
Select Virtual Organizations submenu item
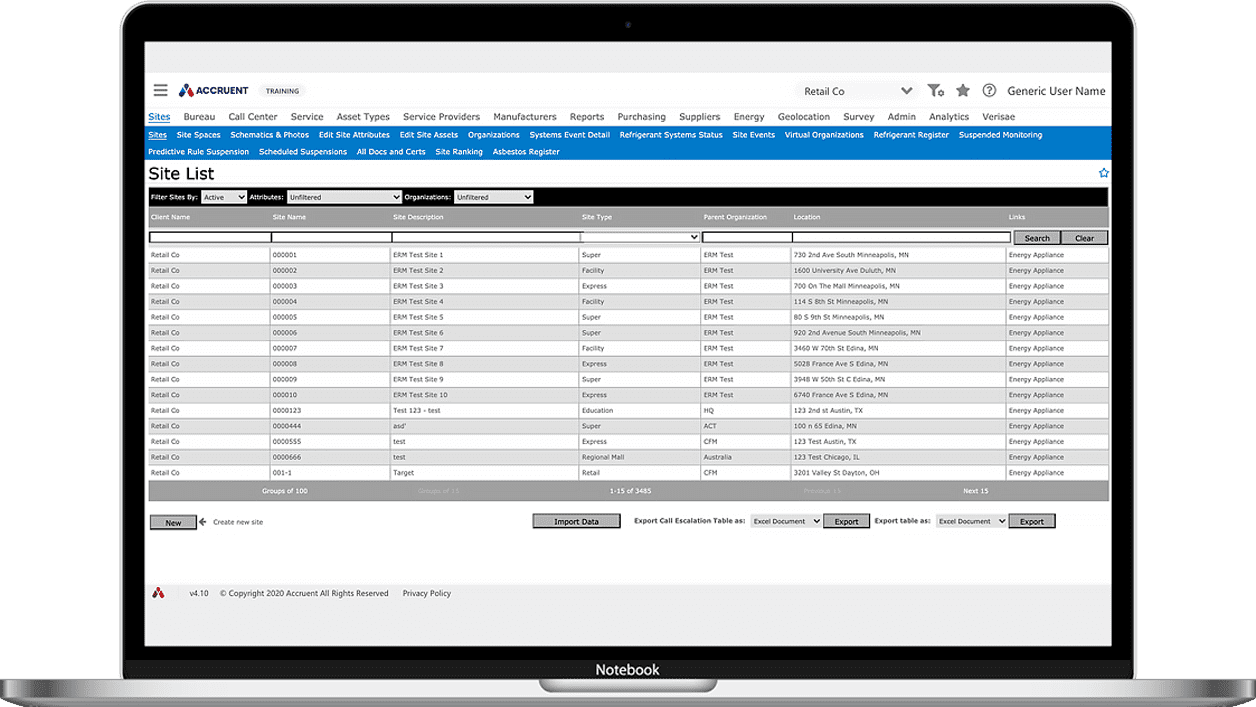(824, 135)
